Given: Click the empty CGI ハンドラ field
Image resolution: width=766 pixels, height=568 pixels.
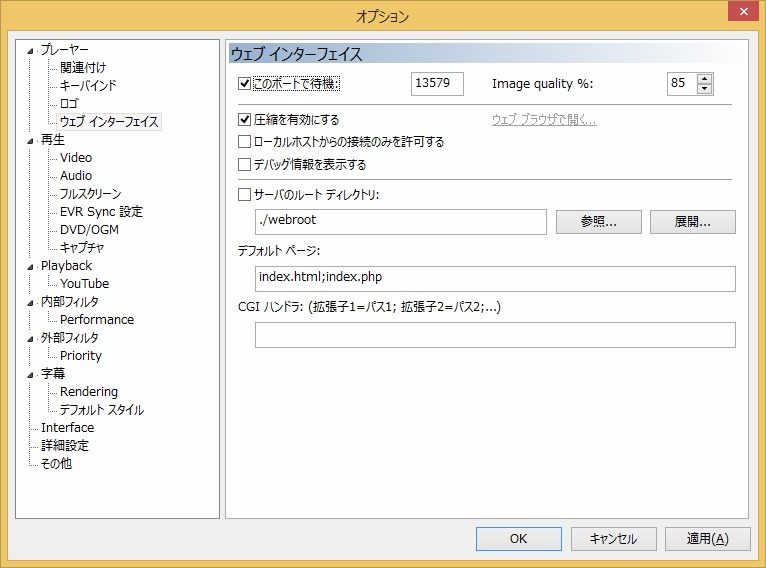Looking at the screenshot, I should pos(495,335).
